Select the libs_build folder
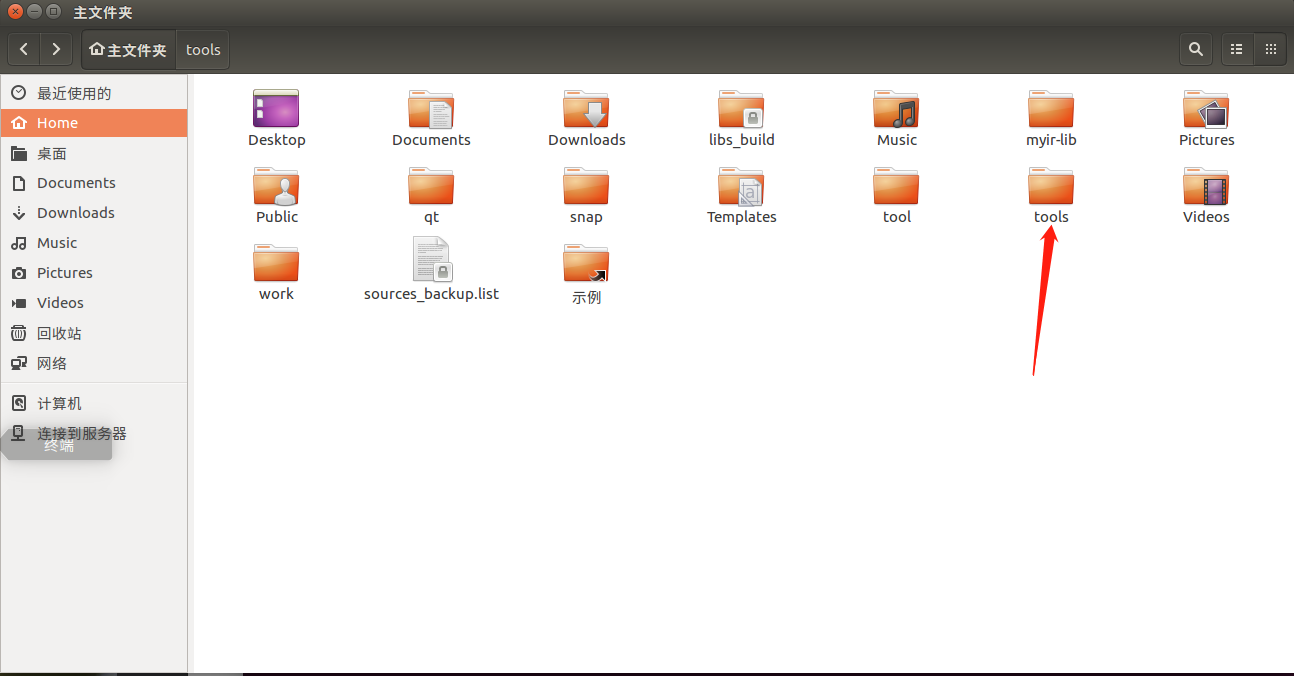The height and width of the screenshot is (676, 1294). pos(741,109)
